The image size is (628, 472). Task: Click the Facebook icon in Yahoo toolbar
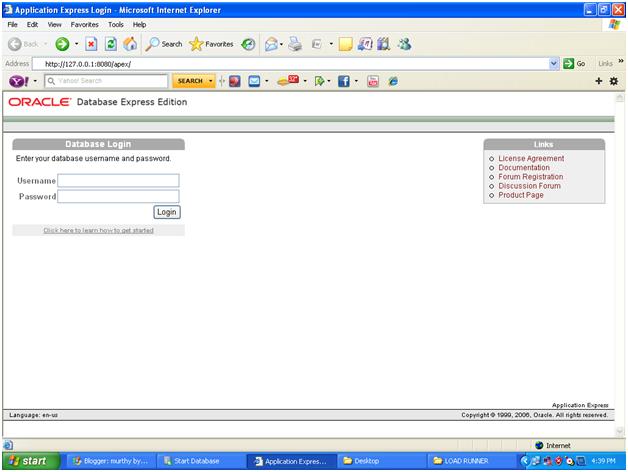[344, 81]
